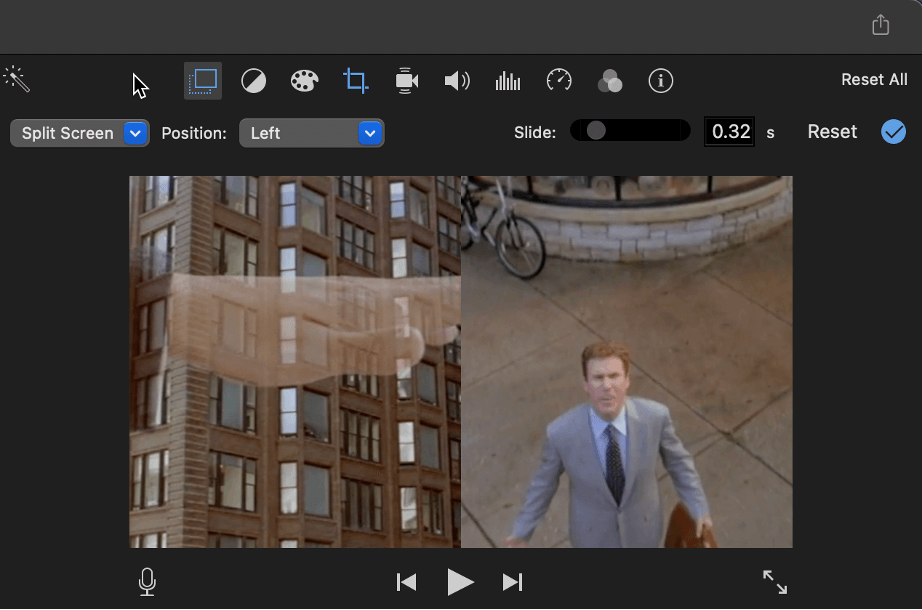Skip to next clip
This screenshot has width=922, height=610.
tap(512, 582)
